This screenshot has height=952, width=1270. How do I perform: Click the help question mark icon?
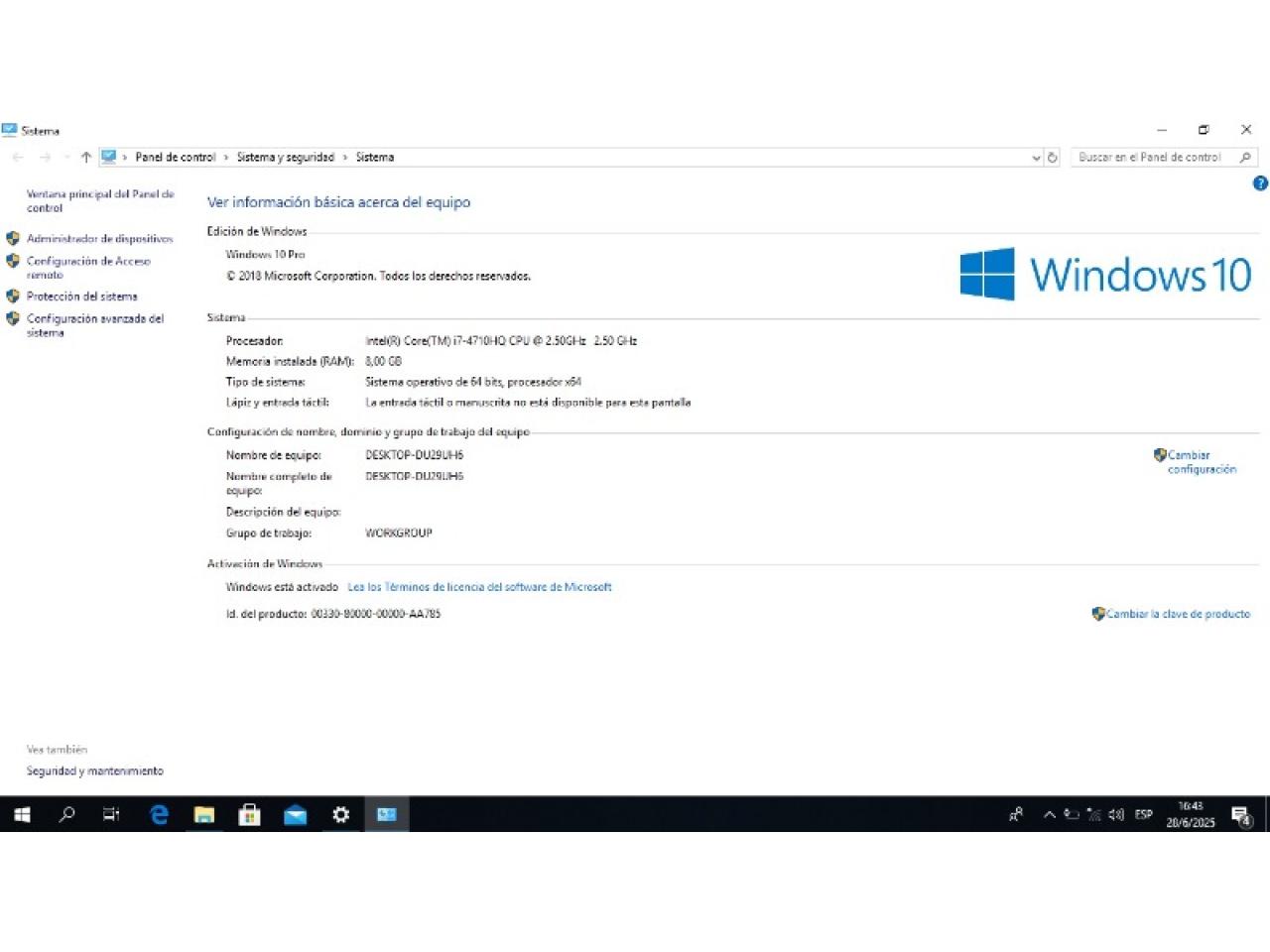(x=1260, y=183)
